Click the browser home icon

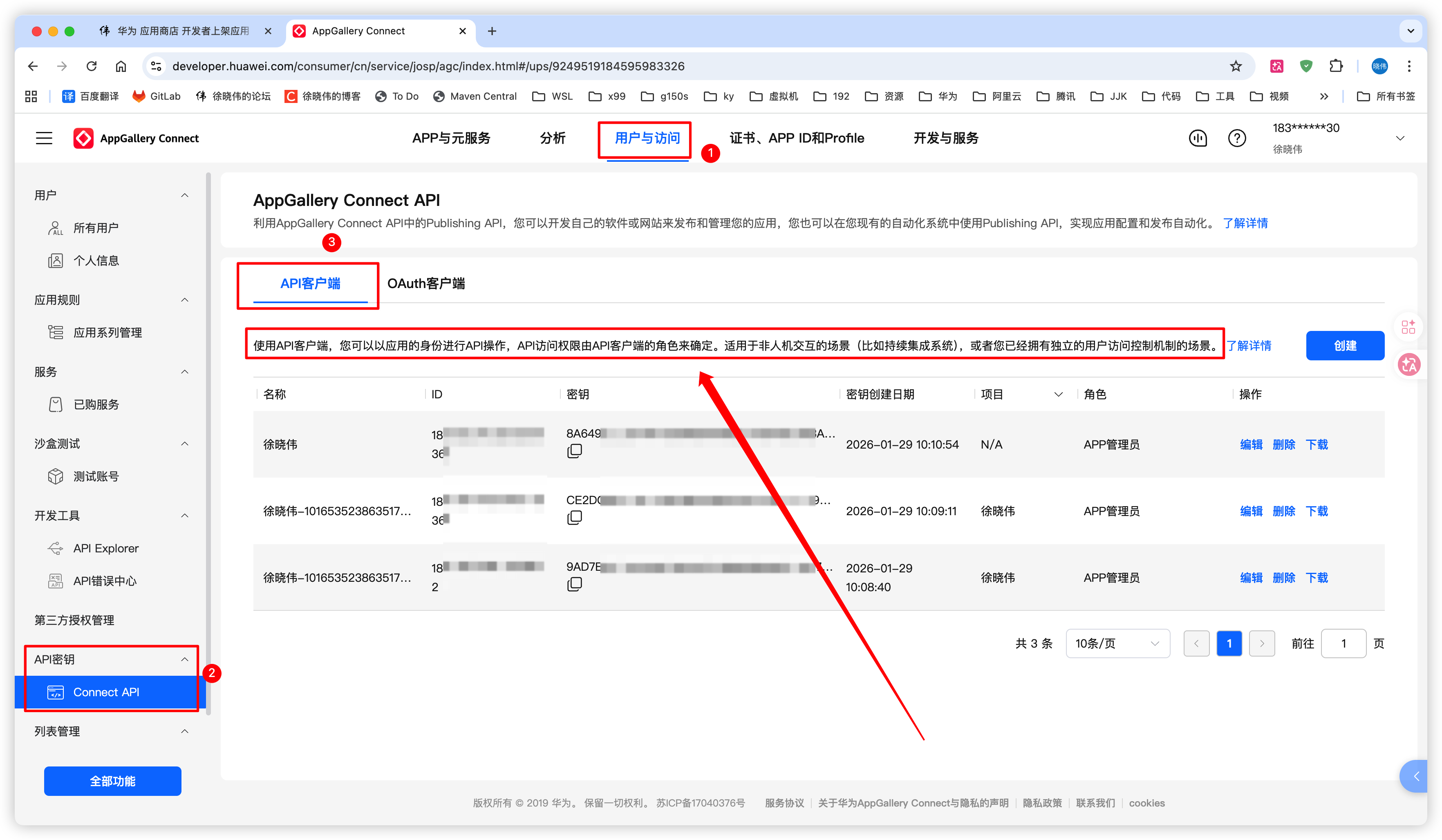(121, 66)
